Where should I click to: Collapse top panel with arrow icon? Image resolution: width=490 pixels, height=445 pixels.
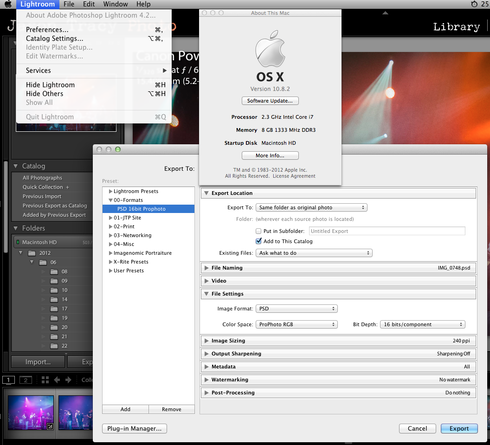tap(385, 13)
